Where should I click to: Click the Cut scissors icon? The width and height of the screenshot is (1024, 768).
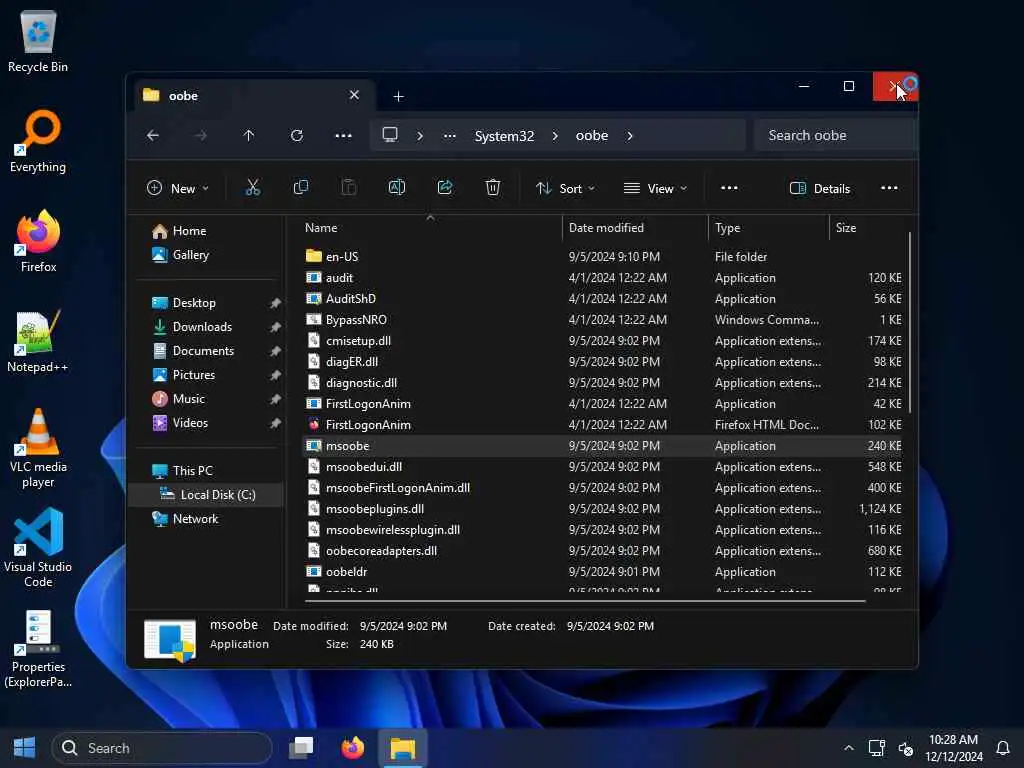click(253, 188)
